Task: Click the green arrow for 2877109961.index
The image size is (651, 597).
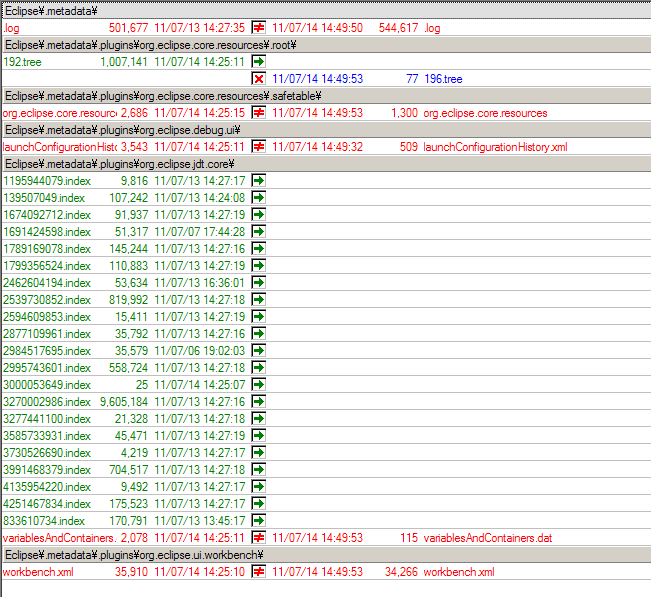Action: tap(259, 334)
